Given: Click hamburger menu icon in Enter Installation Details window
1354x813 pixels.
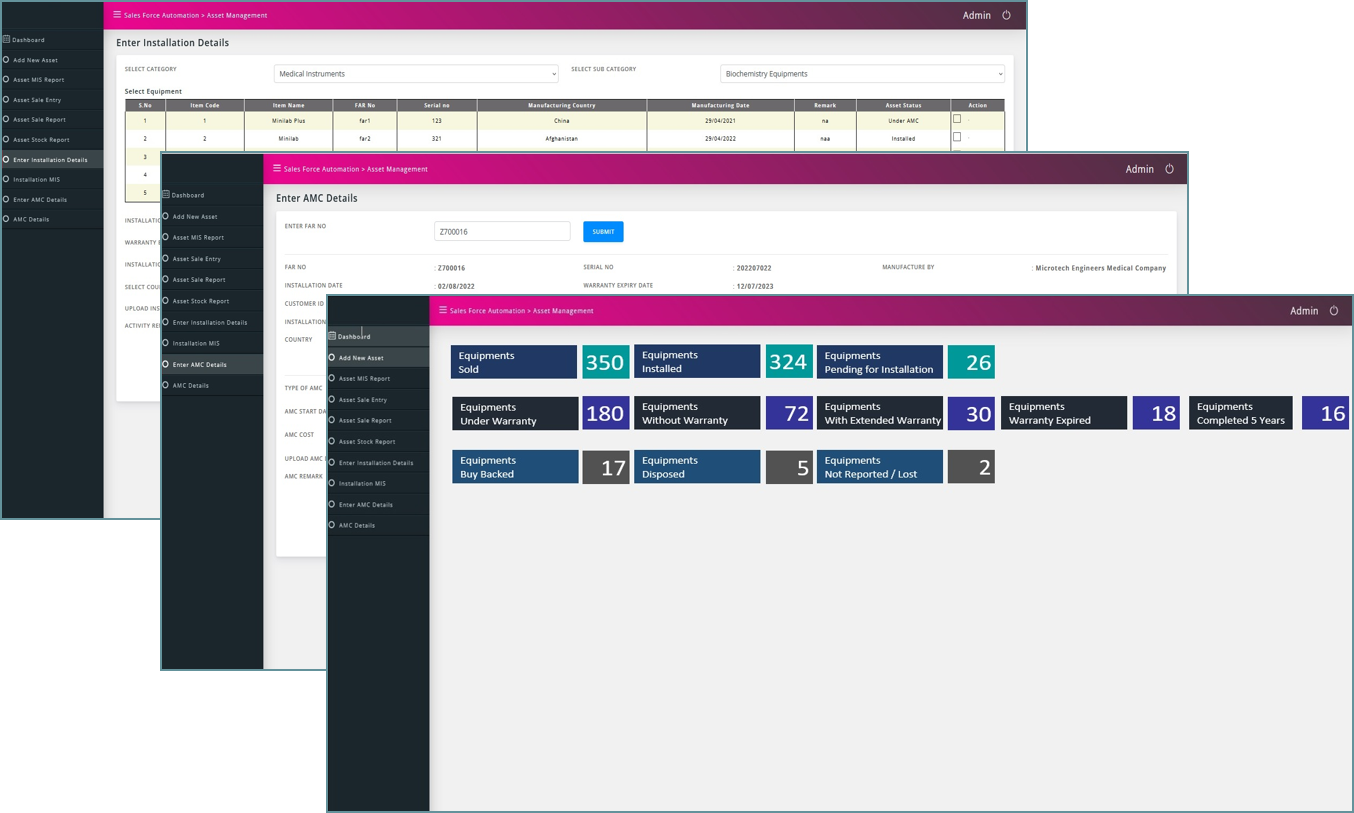Looking at the screenshot, I should tap(117, 15).
